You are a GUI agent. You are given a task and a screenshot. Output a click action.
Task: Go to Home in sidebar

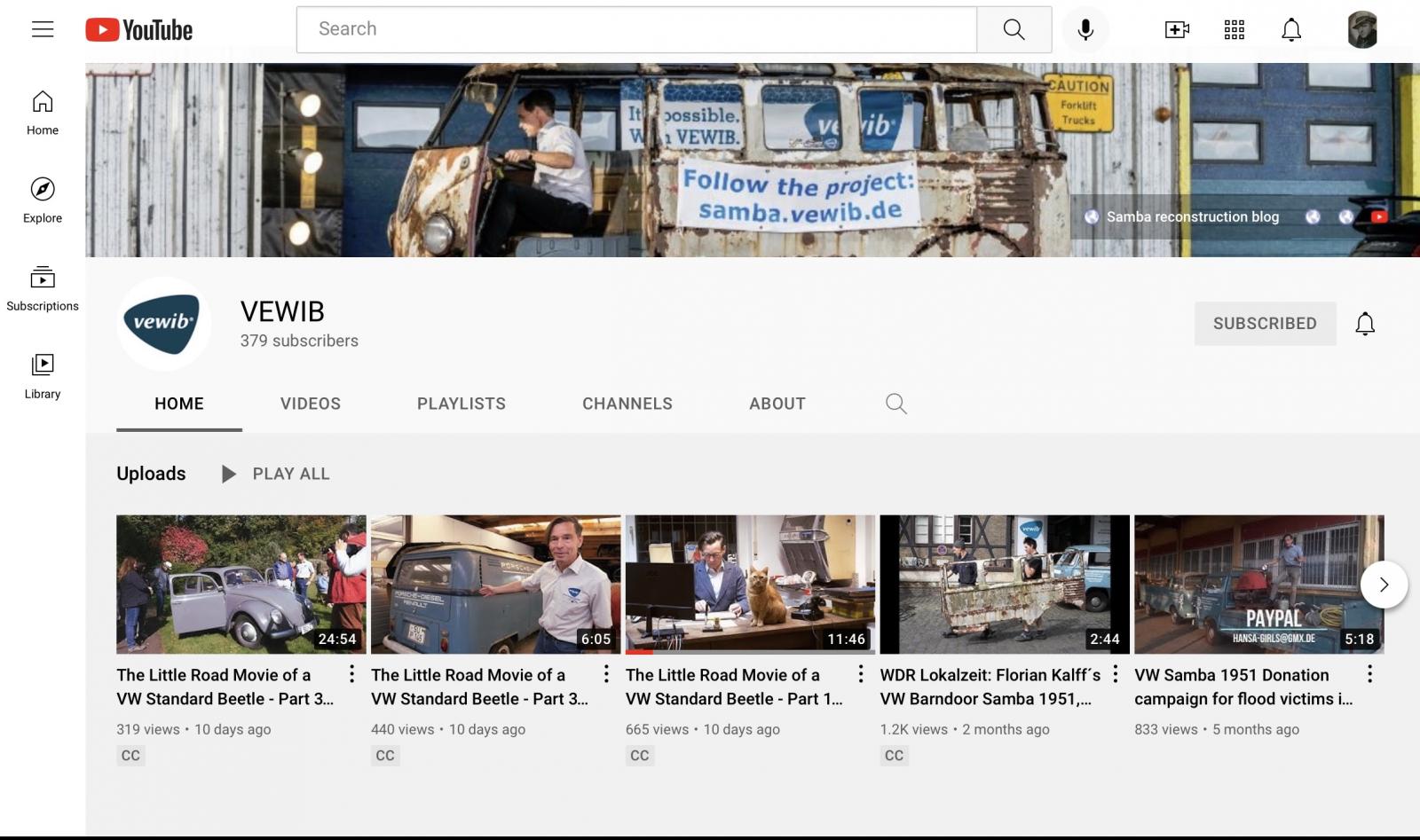click(x=43, y=113)
